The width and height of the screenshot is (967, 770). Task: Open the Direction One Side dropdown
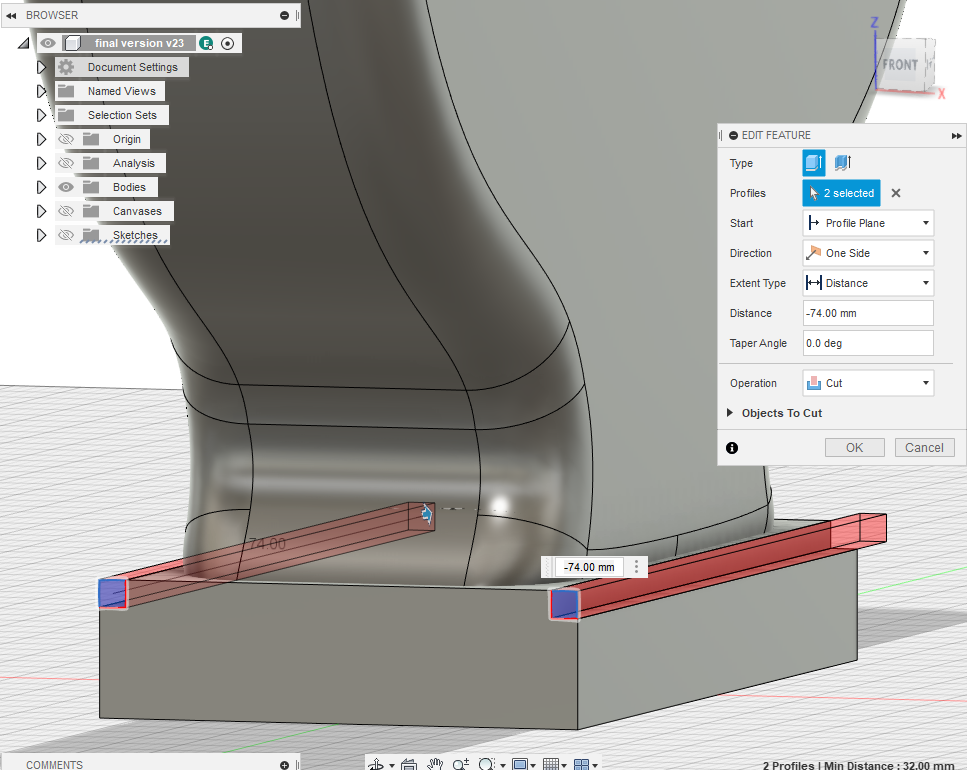pos(868,253)
